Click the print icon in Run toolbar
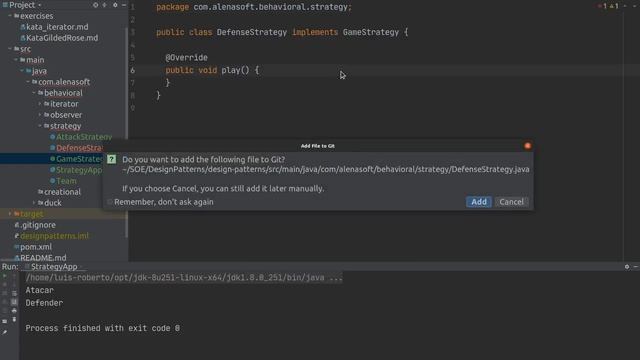 click(x=14, y=311)
